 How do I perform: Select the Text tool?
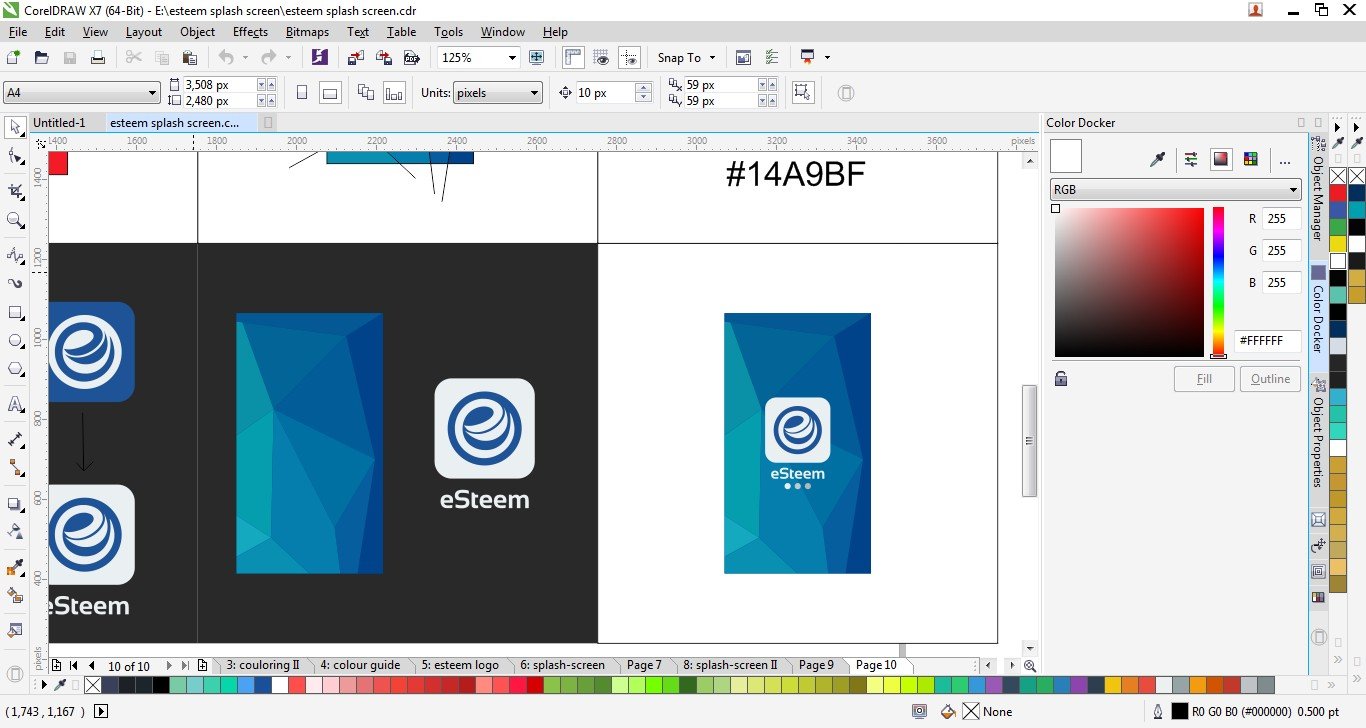point(15,404)
